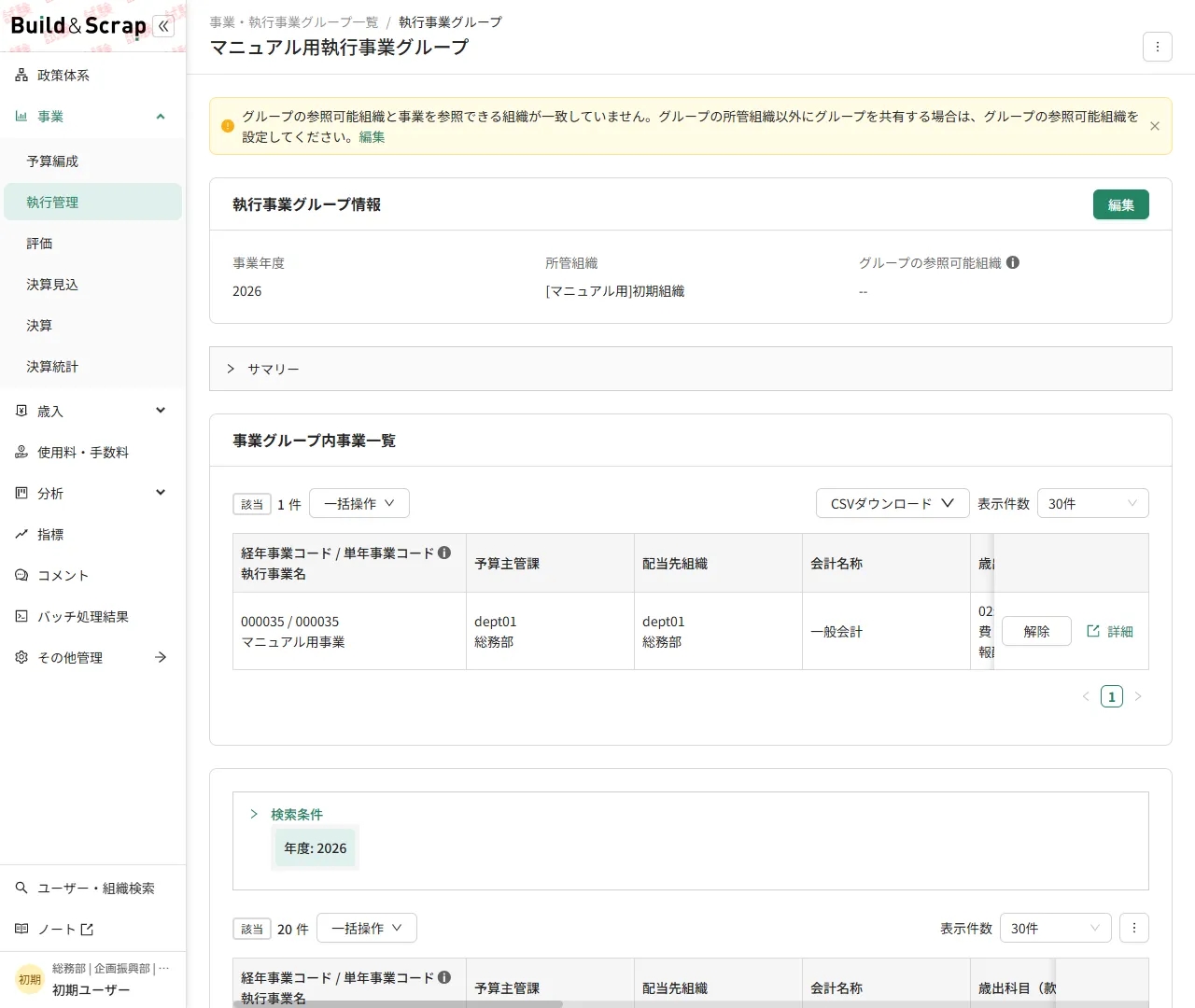Viewport: 1195px width, 1008px height.
Task: Open 決算見込 sidebar item
Action: coord(92,284)
